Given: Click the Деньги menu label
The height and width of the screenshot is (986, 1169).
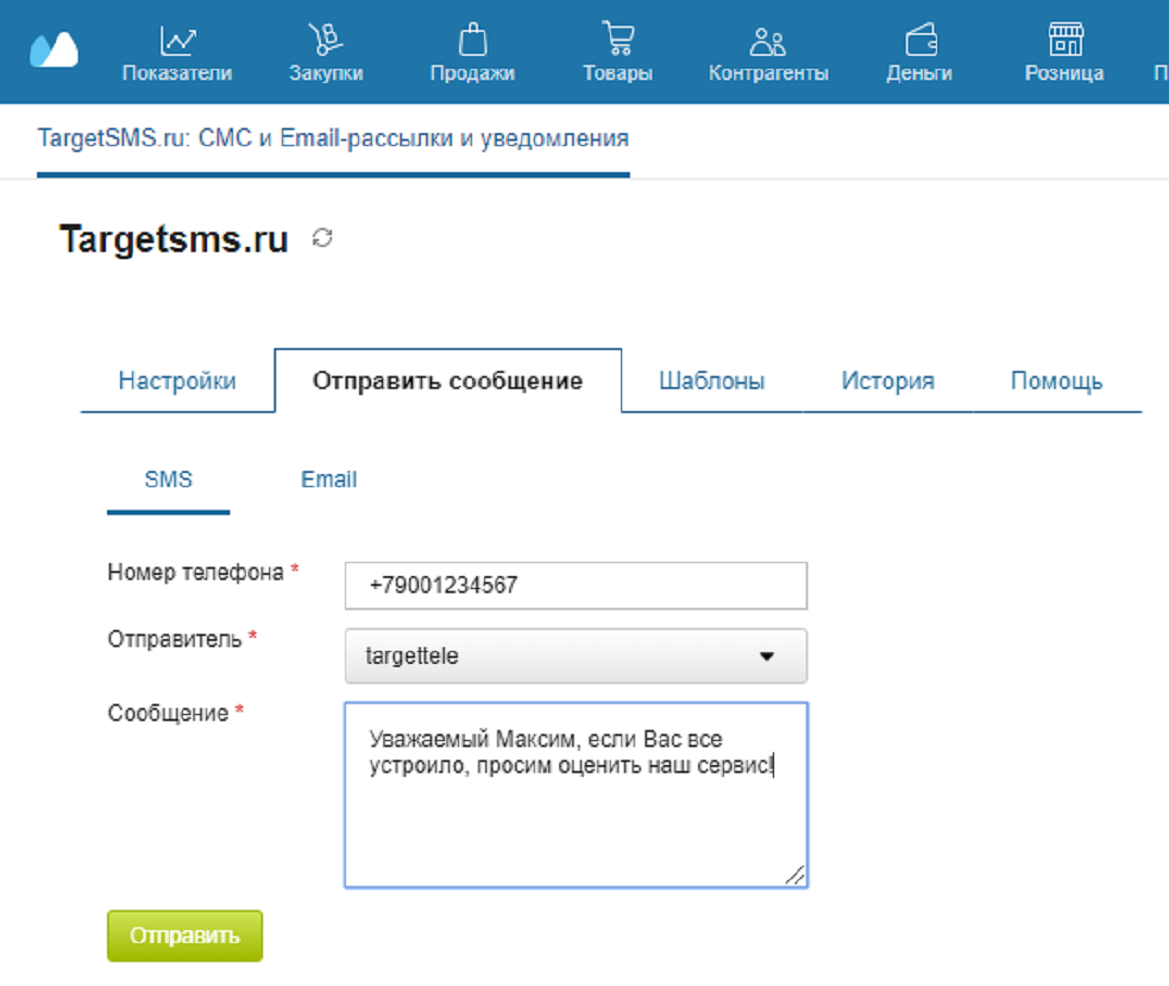Looking at the screenshot, I should pos(920,73).
